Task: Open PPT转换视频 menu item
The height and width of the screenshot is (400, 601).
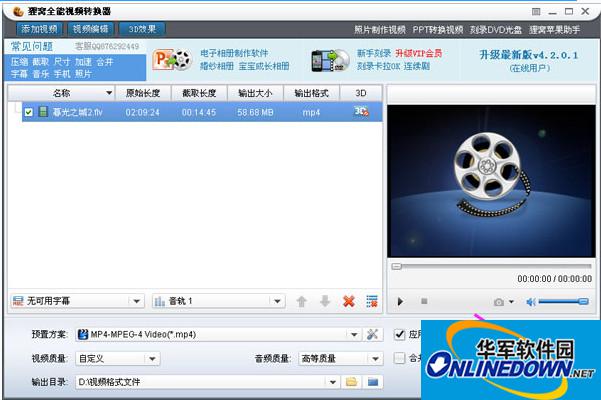Action: pyautogui.click(x=438, y=30)
